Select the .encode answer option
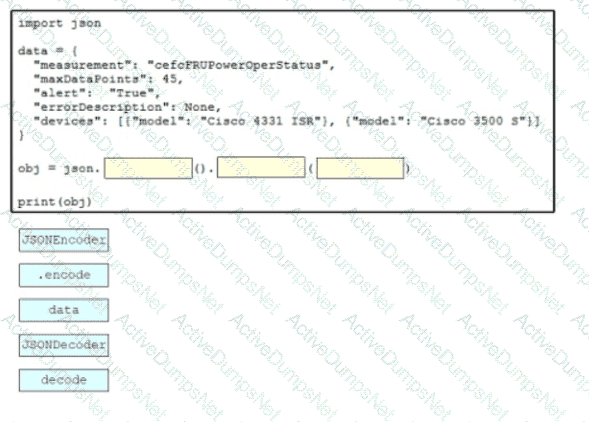The image size is (589, 422). (x=64, y=275)
